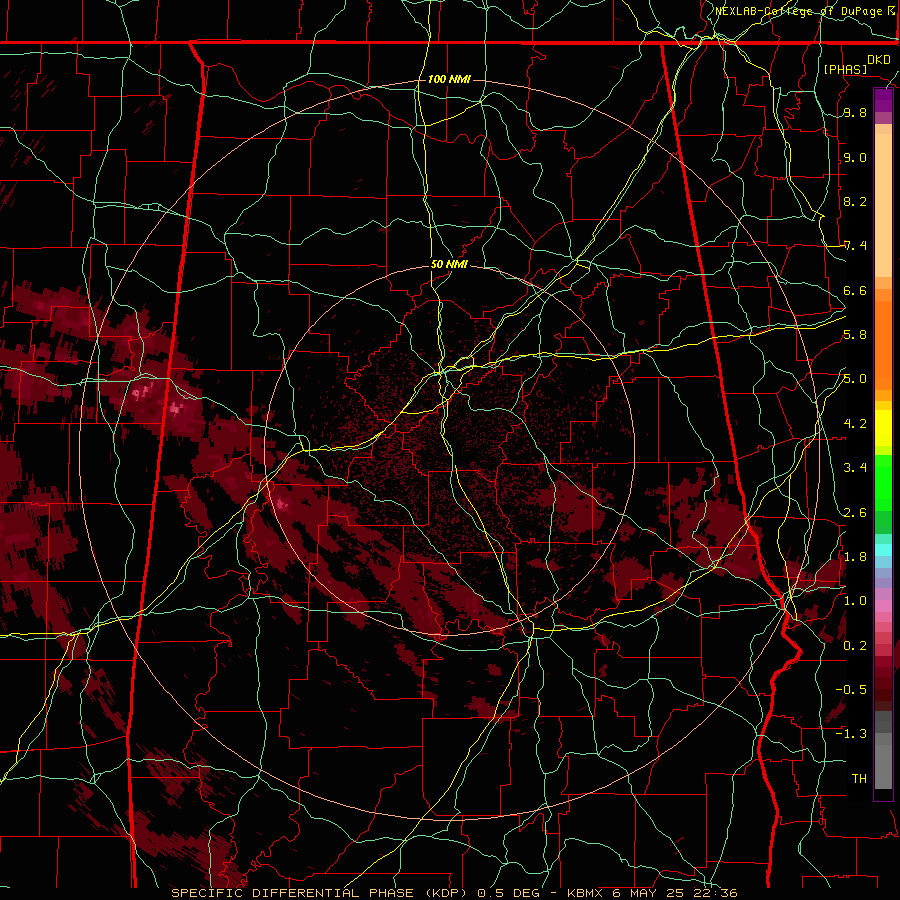Select the yellow color band beside 4.2
This screenshot has height=900, width=900.
click(x=883, y=428)
